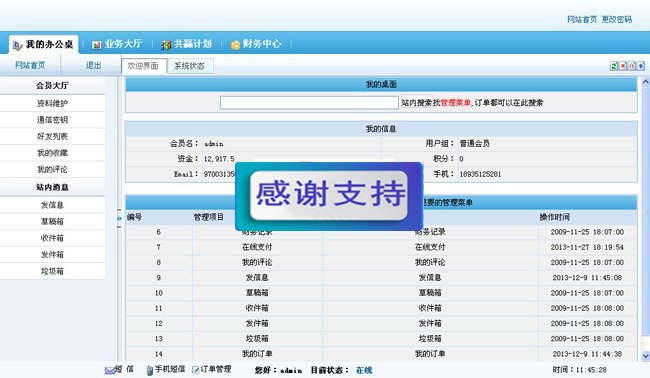Click timestamp 2013-12-9 11:45:08
This screenshot has width=650, height=378.
(587, 278)
